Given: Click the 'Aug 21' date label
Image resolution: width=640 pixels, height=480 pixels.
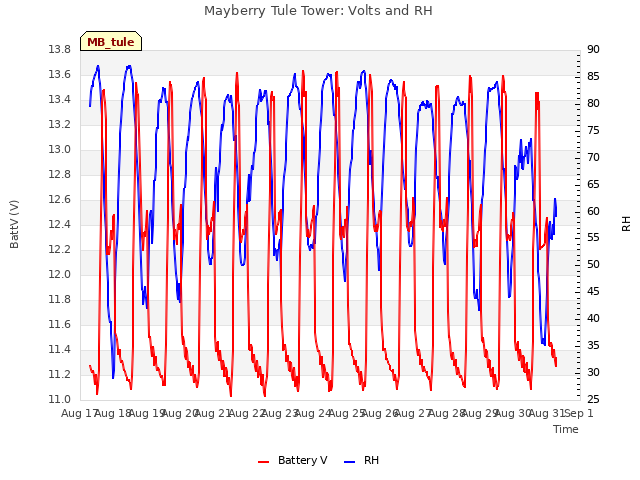Looking at the screenshot, I should 213,413.
